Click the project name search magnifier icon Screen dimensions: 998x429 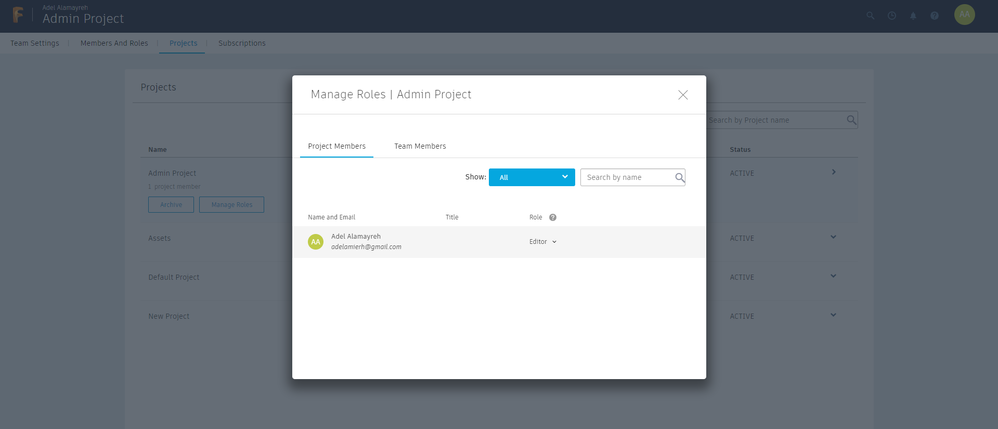click(852, 120)
